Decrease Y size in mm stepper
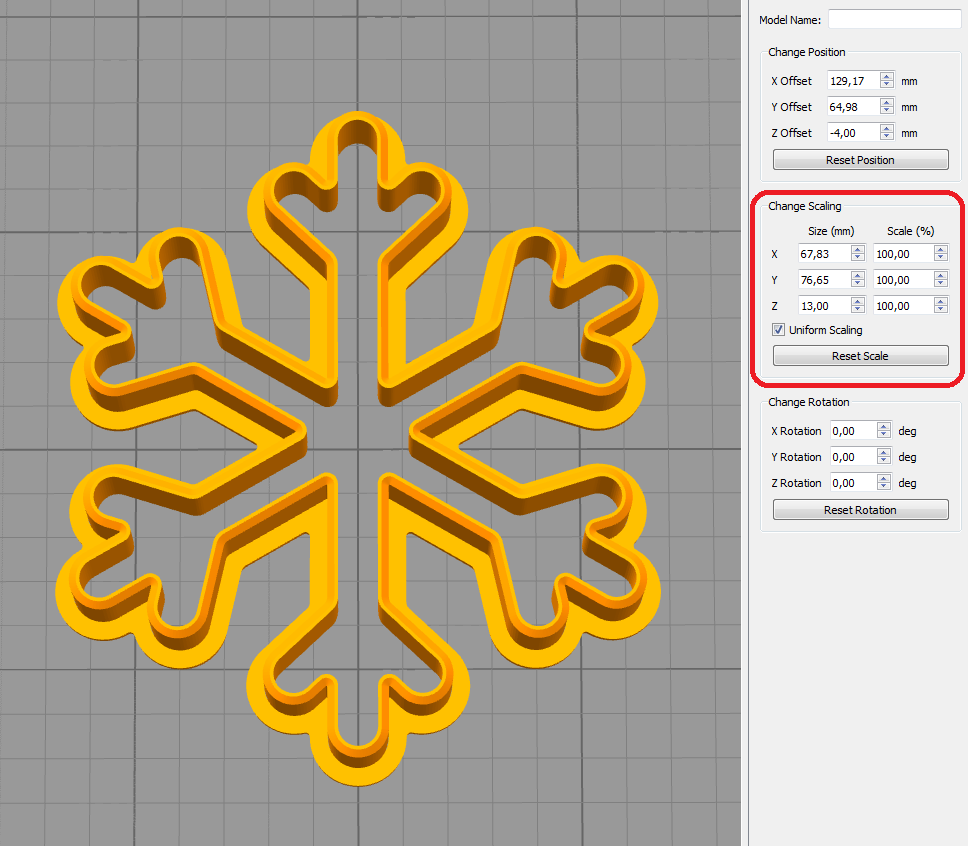 [857, 284]
